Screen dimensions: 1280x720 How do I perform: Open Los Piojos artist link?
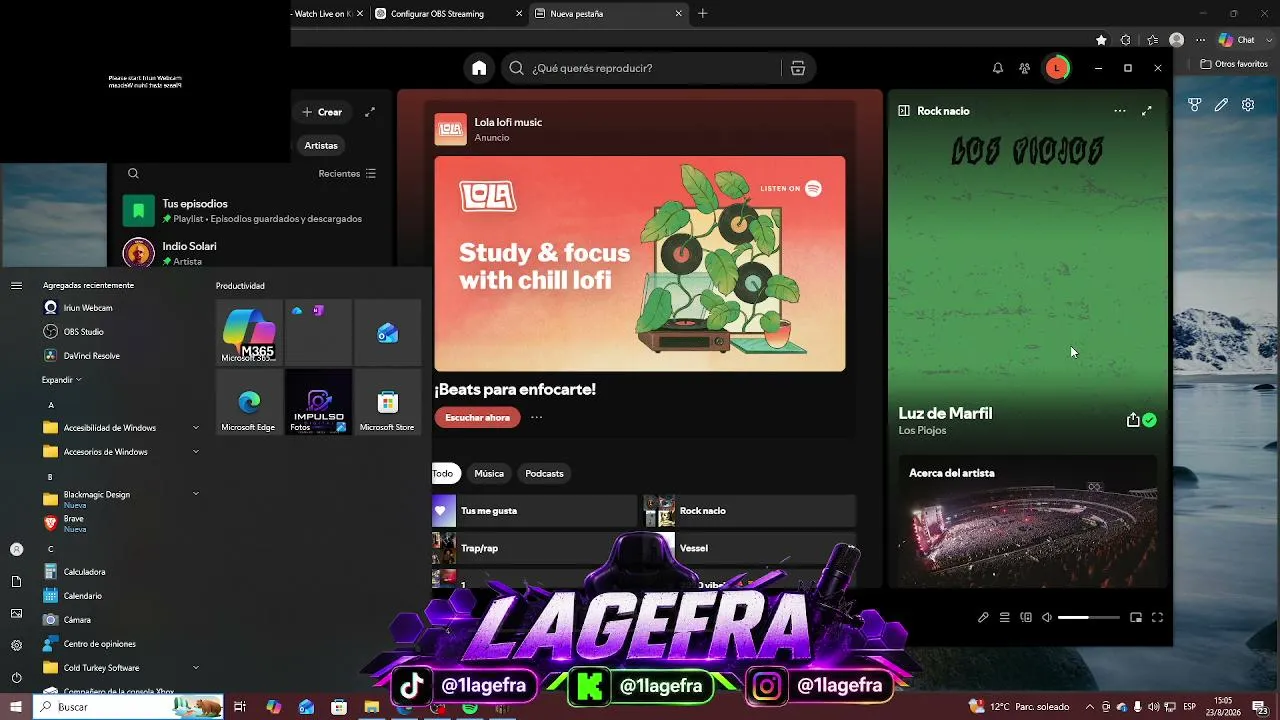[x=922, y=431]
